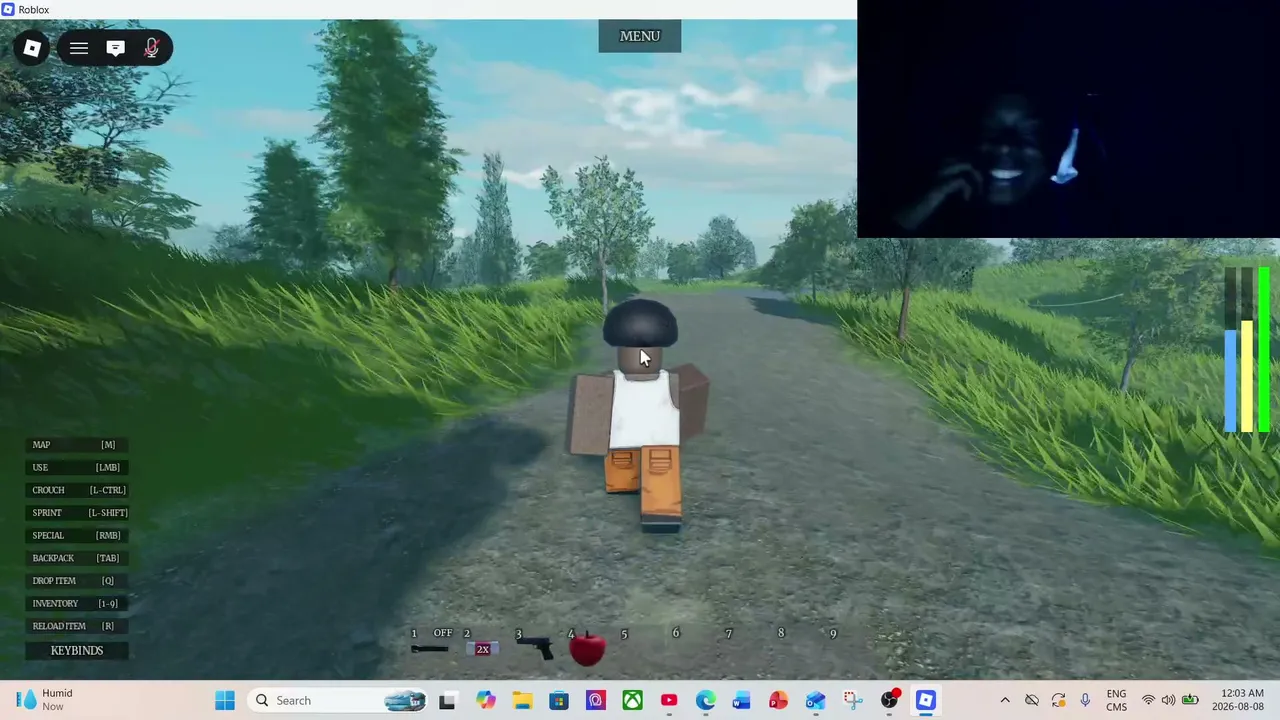Click the KEYBINDS panel header
The width and height of the screenshot is (1280, 720).
tap(77, 650)
